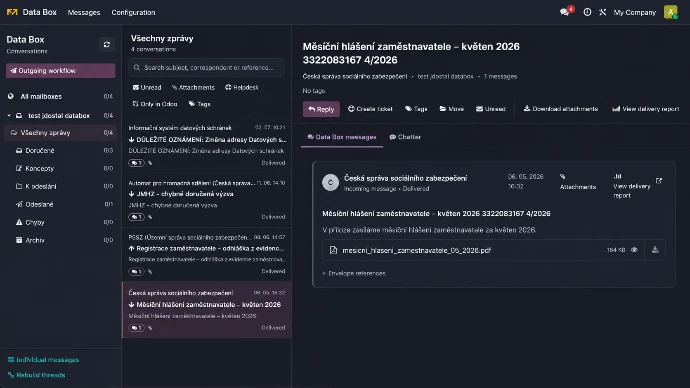
Task: Open Registrace zaměstnavatele conversation
Action: [207, 255]
